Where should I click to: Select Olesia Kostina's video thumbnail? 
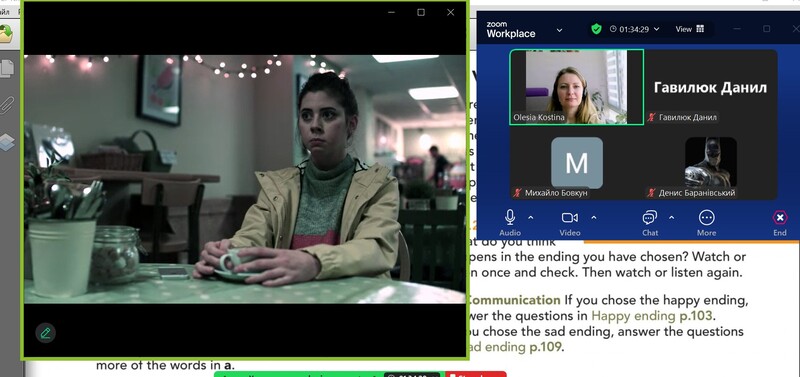[x=577, y=87]
